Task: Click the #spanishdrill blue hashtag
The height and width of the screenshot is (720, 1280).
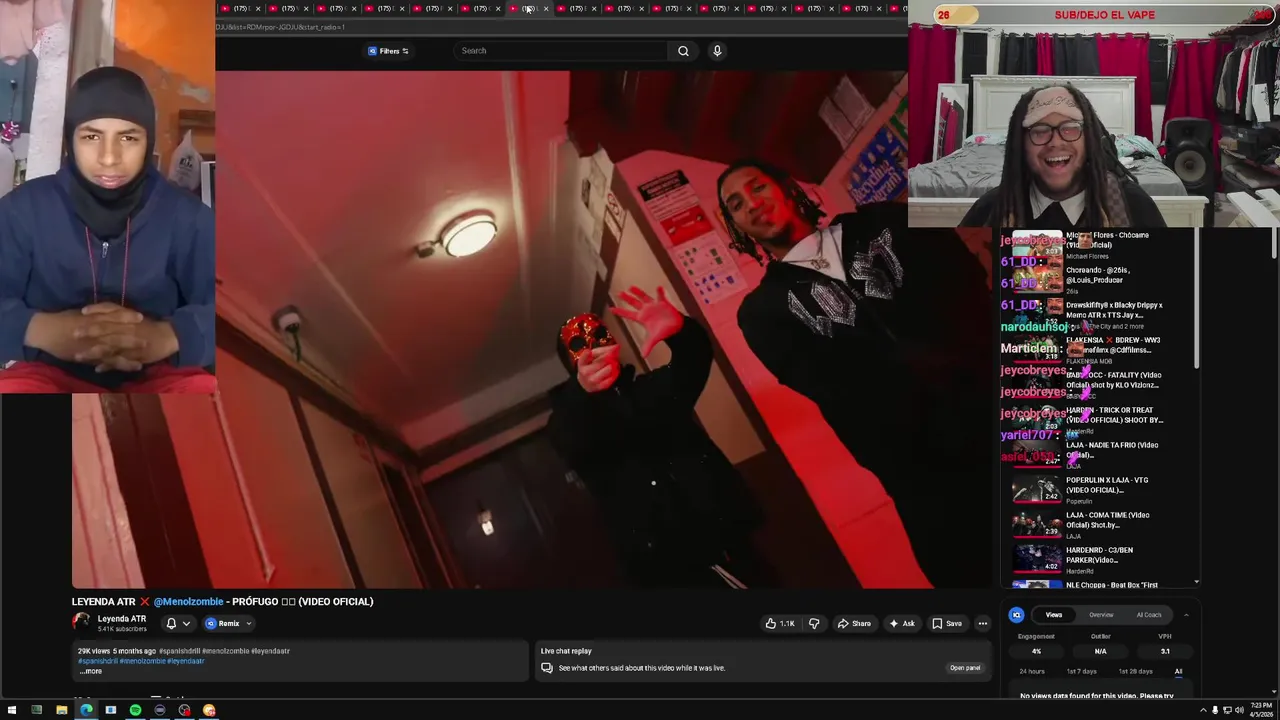Action: 98,661
